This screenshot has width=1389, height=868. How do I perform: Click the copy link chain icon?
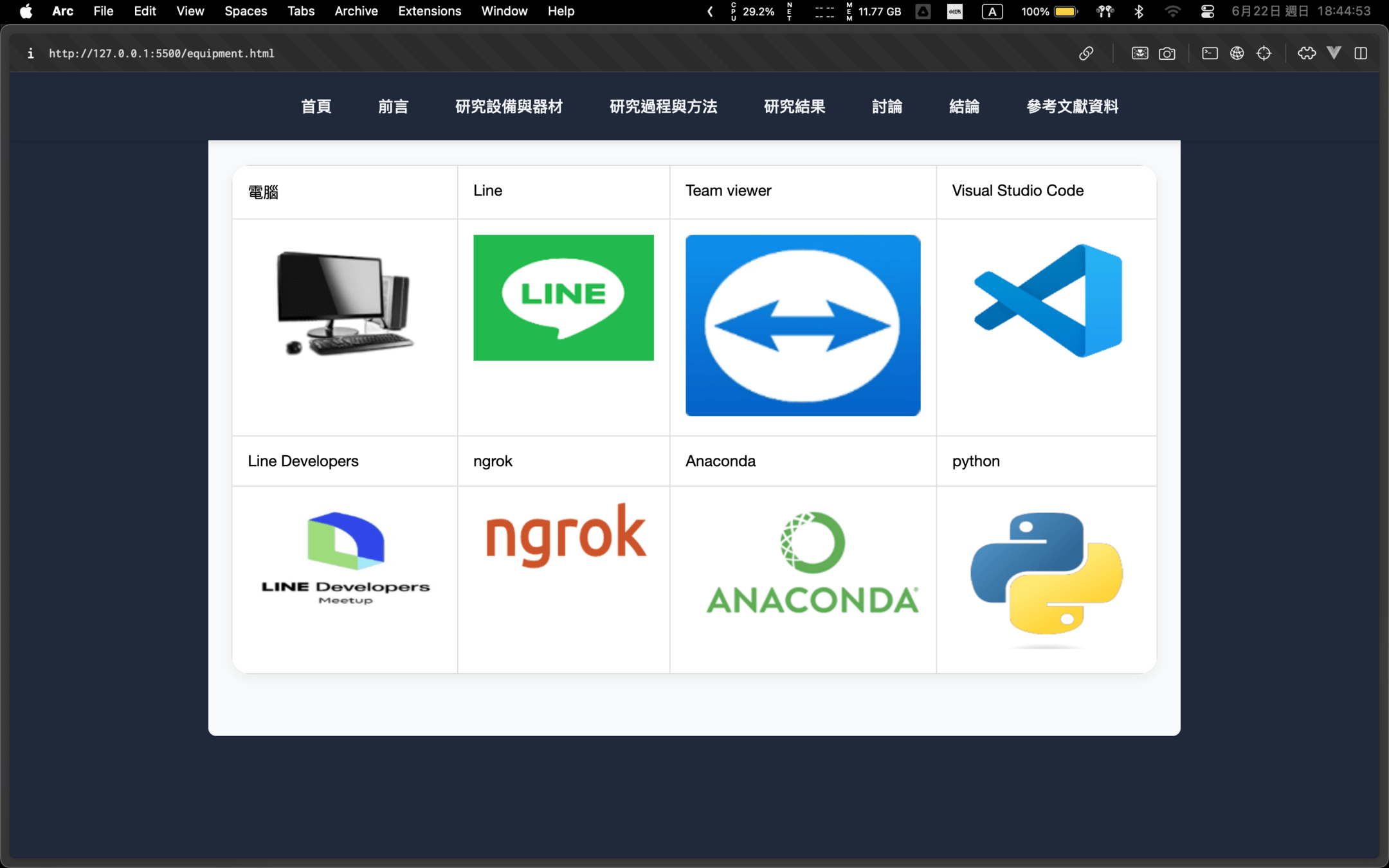coord(1086,53)
